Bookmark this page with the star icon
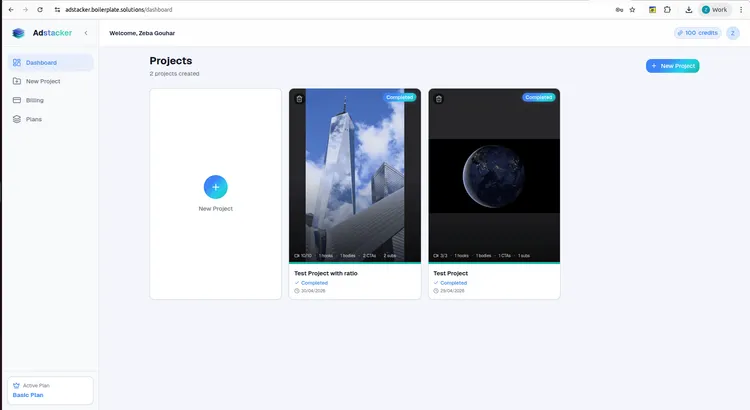This screenshot has height=410, width=750. 632,10
